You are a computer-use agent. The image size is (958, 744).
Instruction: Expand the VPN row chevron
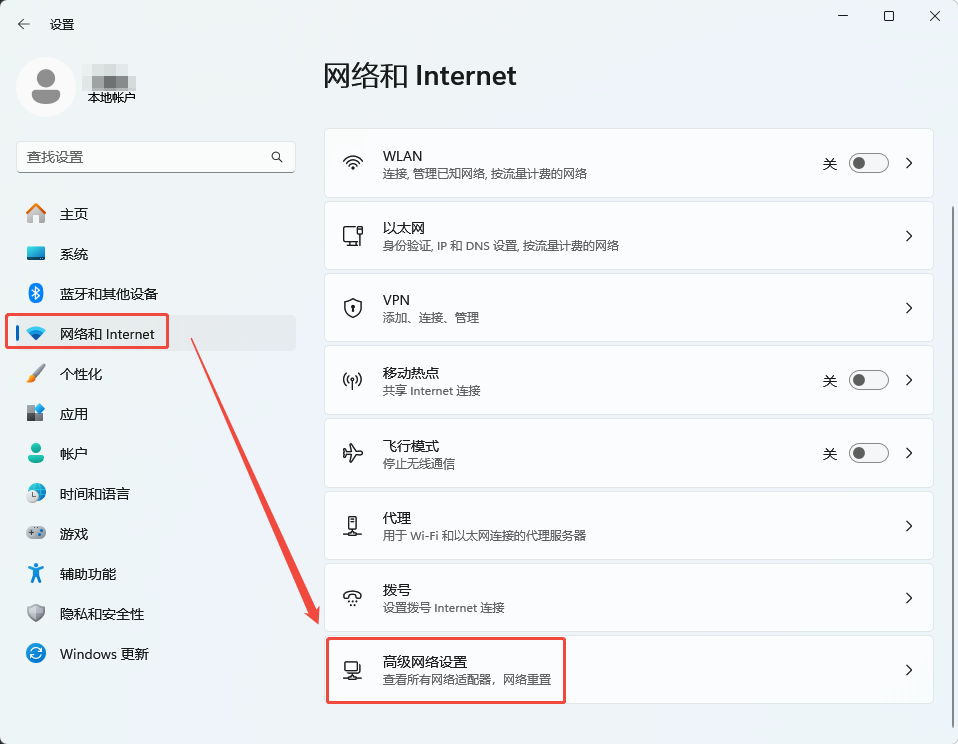[909, 308]
